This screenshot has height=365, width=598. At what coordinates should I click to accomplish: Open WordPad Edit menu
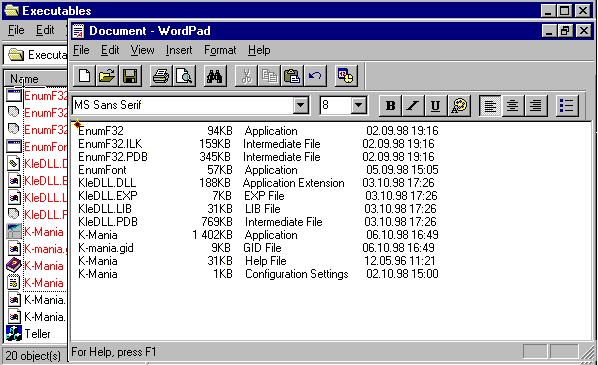tap(110, 50)
